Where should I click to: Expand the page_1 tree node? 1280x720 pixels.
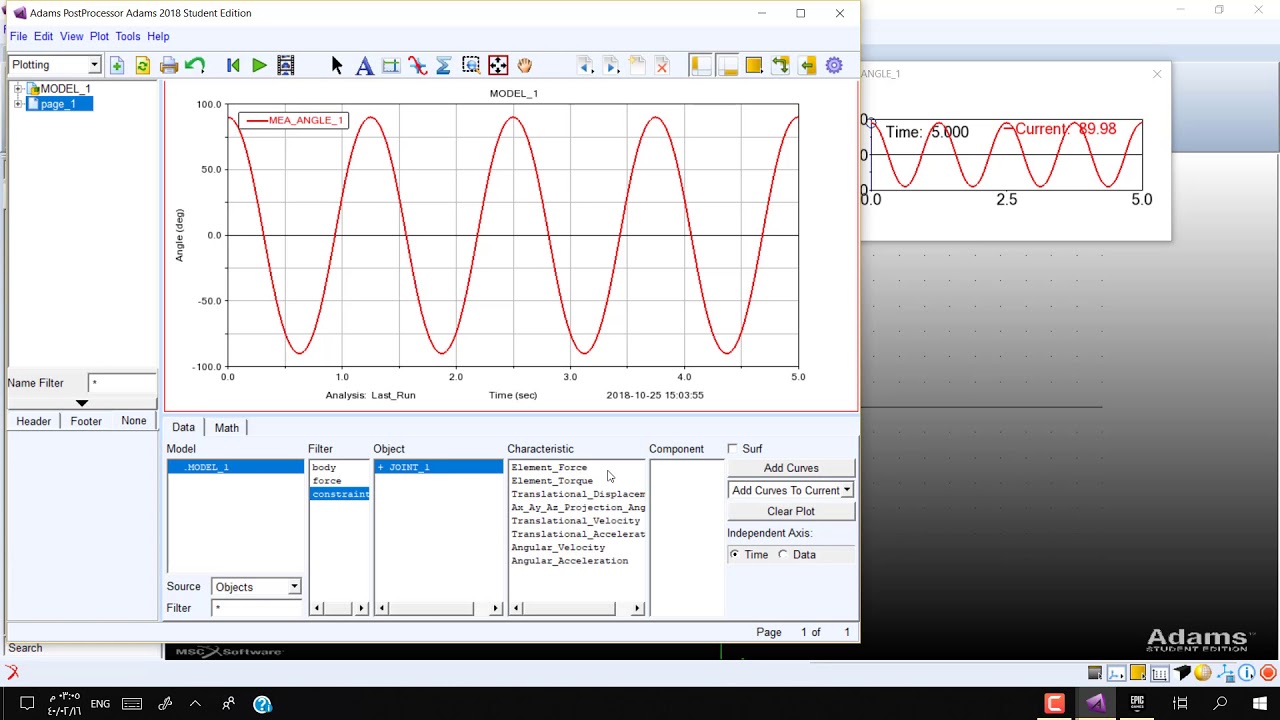coord(18,104)
